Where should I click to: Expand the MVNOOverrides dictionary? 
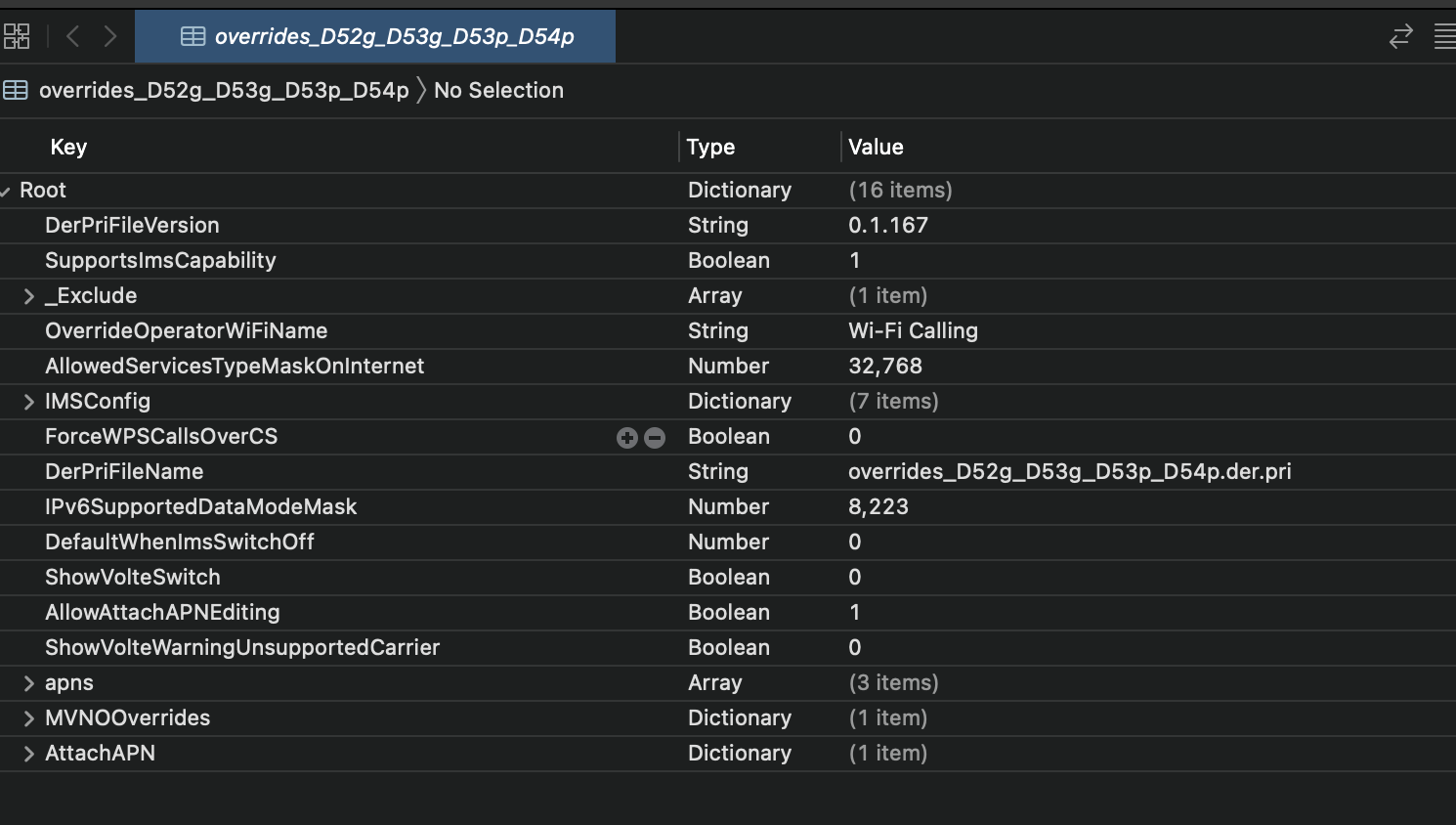(x=28, y=718)
